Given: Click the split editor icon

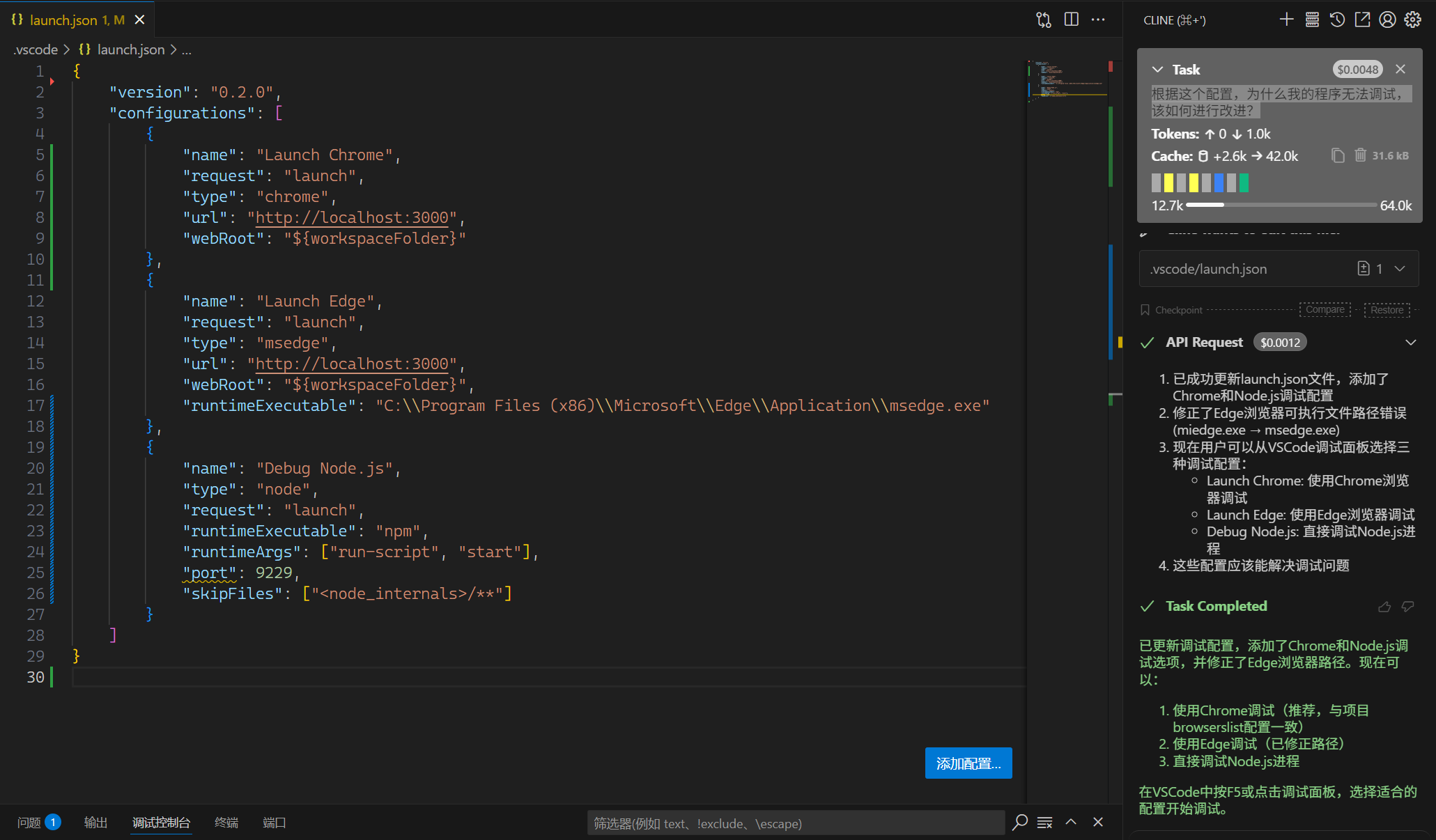Looking at the screenshot, I should click(x=1071, y=20).
